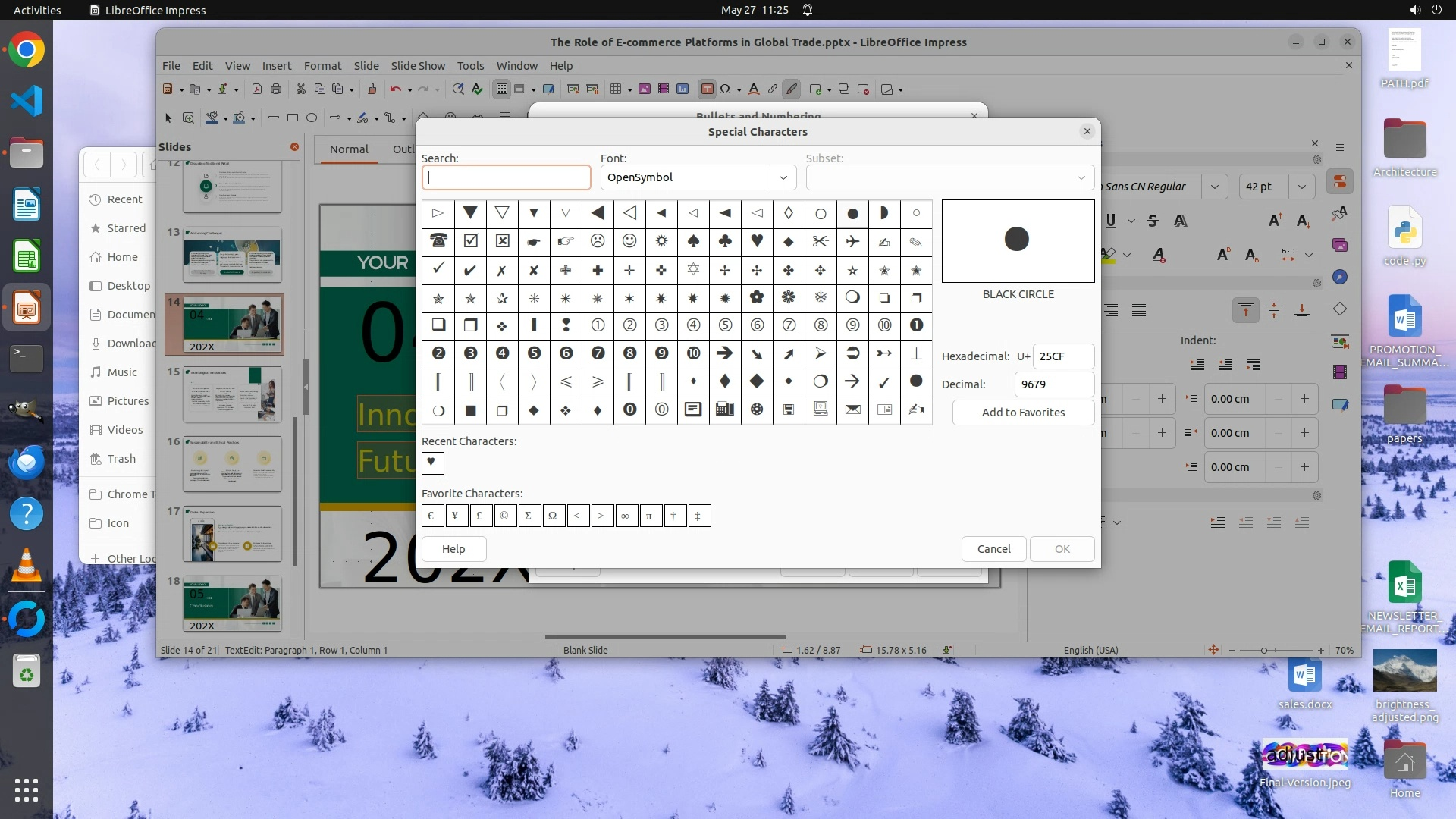1456x819 pixels.
Task: Open the Font dropdown showing OpenSymbol
Action: (x=783, y=177)
